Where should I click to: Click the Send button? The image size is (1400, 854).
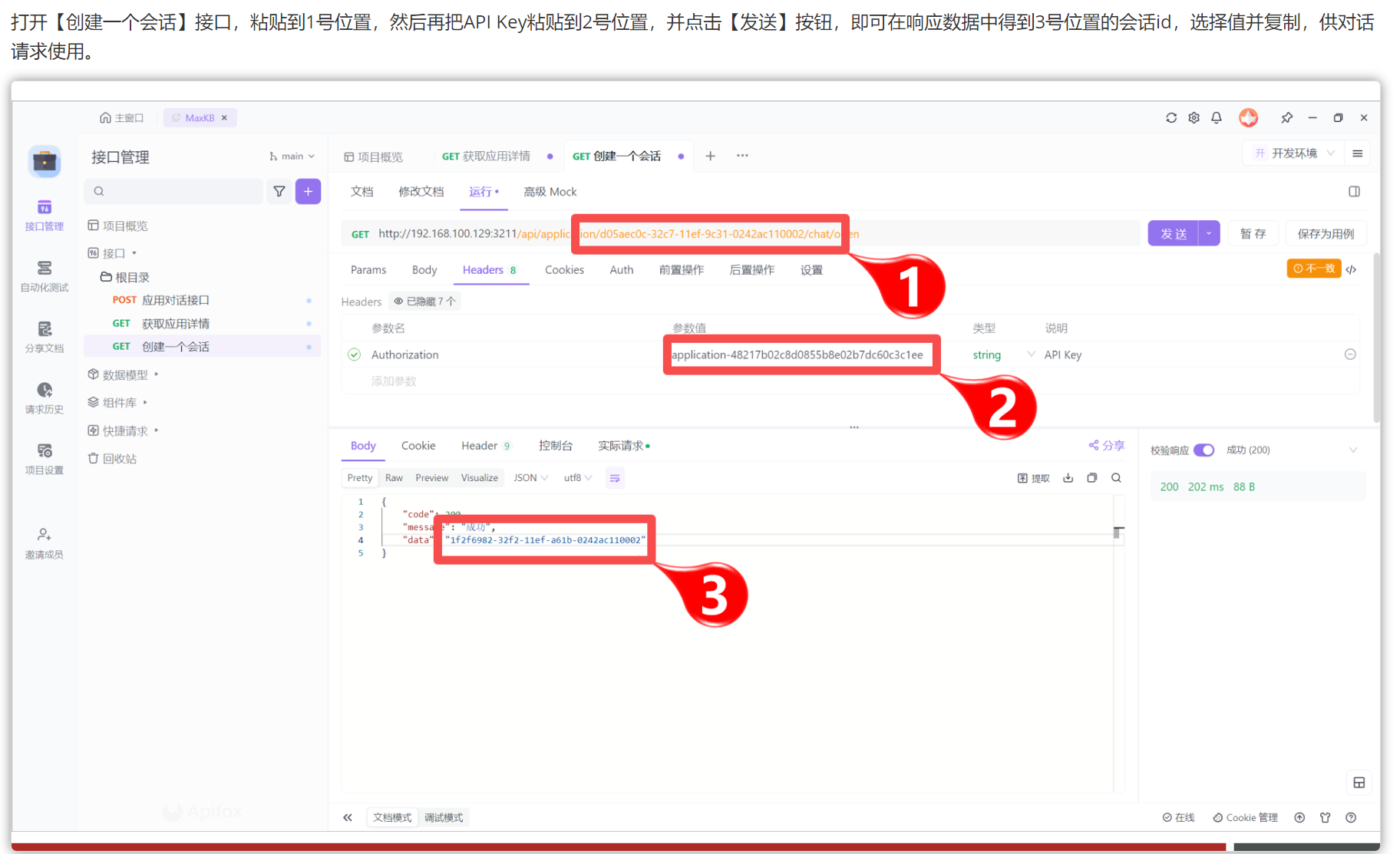pos(1172,233)
